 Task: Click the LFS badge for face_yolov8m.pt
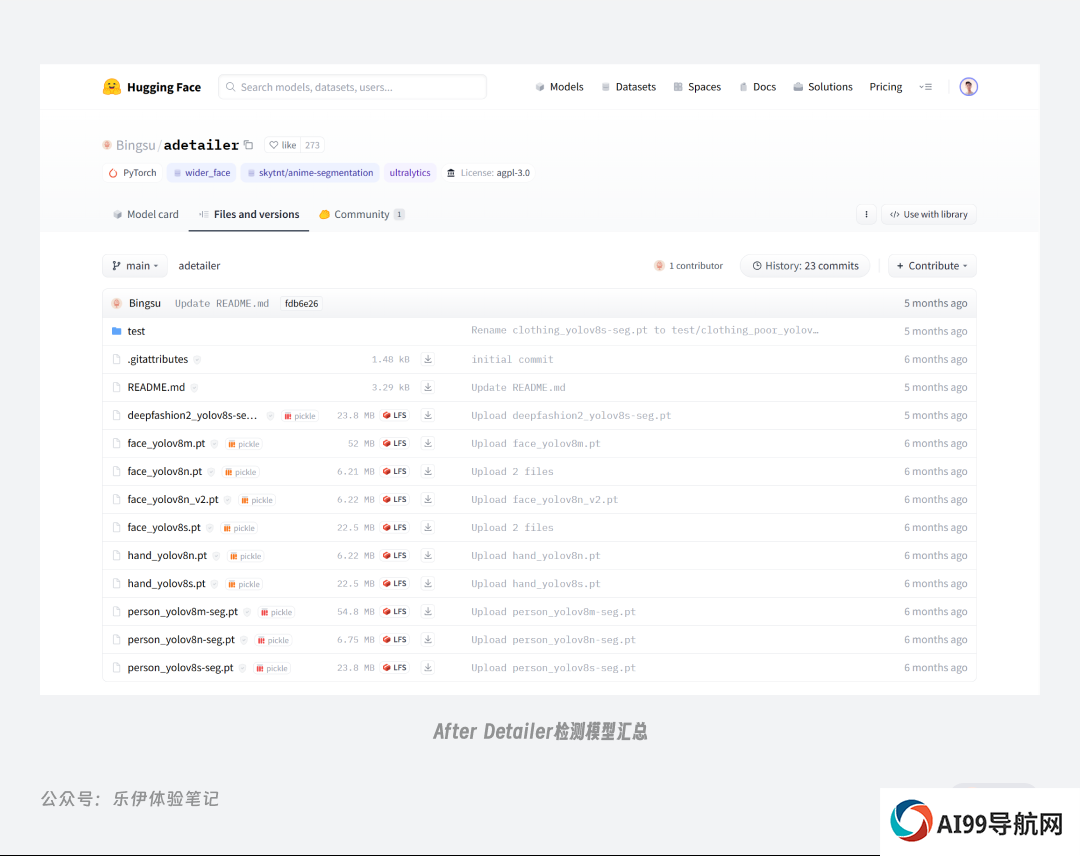pyautogui.click(x=395, y=443)
